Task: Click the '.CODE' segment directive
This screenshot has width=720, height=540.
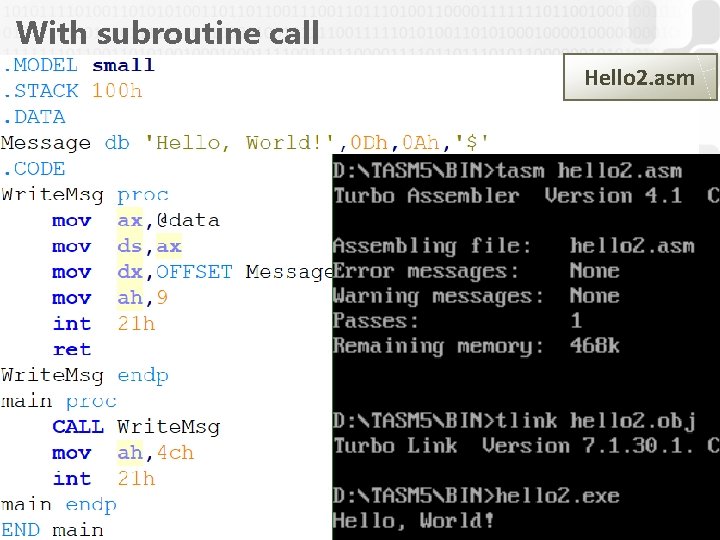Action: coord(34,169)
